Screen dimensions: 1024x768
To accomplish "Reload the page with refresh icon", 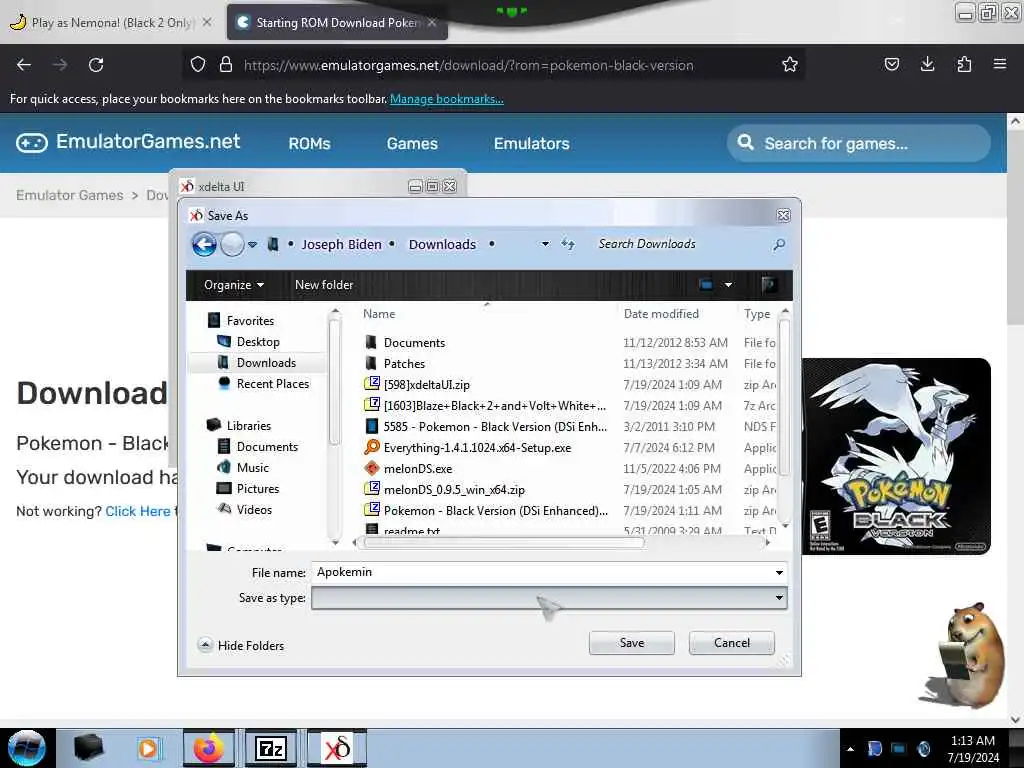I will 96,65.
